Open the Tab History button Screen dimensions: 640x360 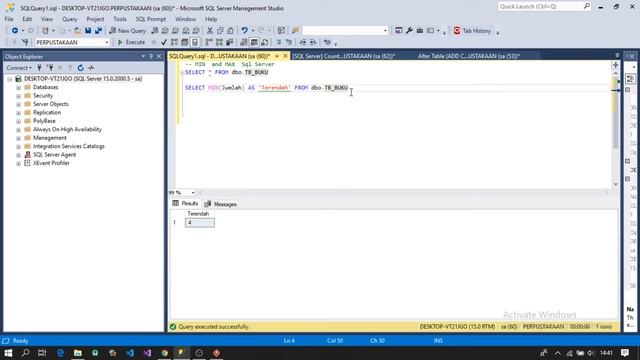pyautogui.click(x=472, y=31)
